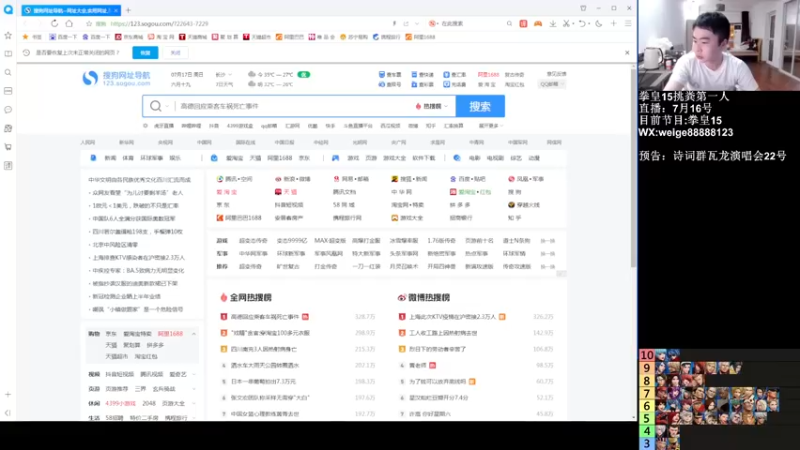
Task: Click the browser reload button
Action: tap(54, 23)
